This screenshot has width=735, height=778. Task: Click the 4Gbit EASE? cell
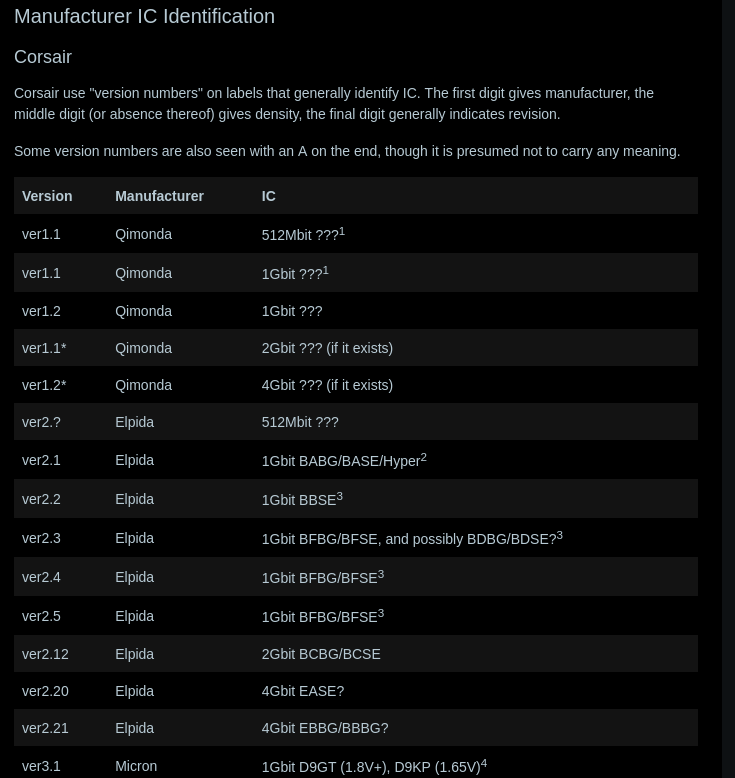click(x=303, y=692)
